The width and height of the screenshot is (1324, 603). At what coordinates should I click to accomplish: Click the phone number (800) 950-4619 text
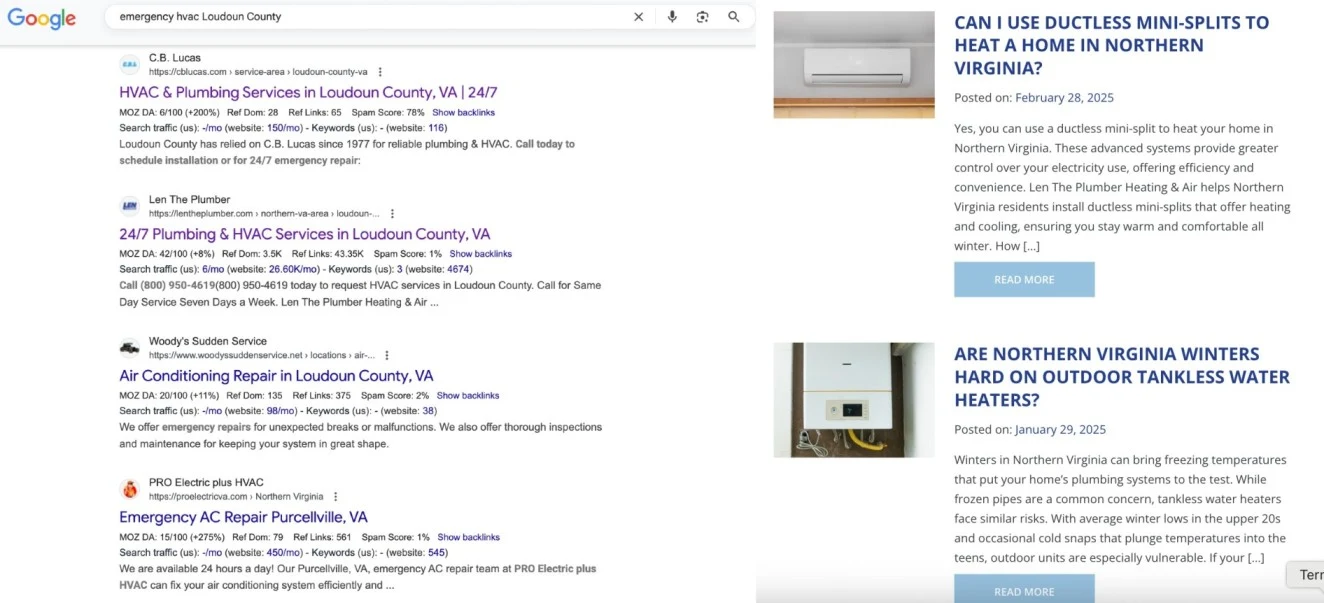coord(176,286)
